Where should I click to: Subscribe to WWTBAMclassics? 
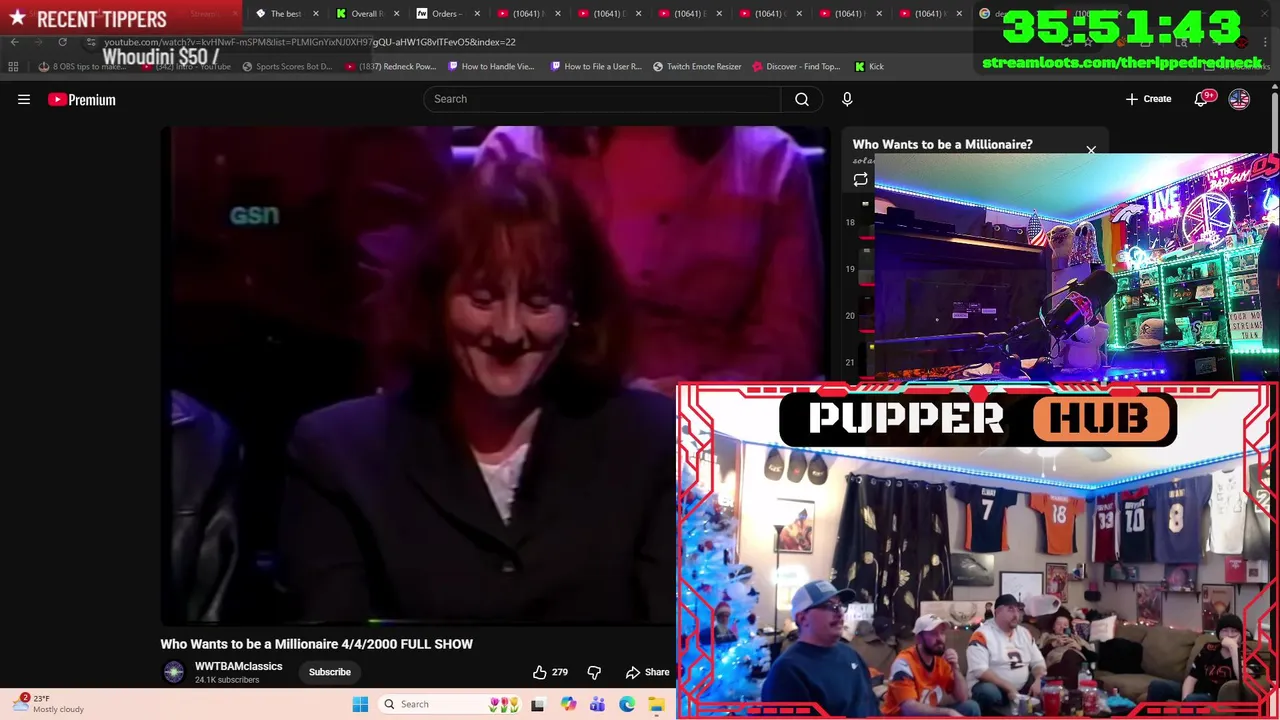329,672
